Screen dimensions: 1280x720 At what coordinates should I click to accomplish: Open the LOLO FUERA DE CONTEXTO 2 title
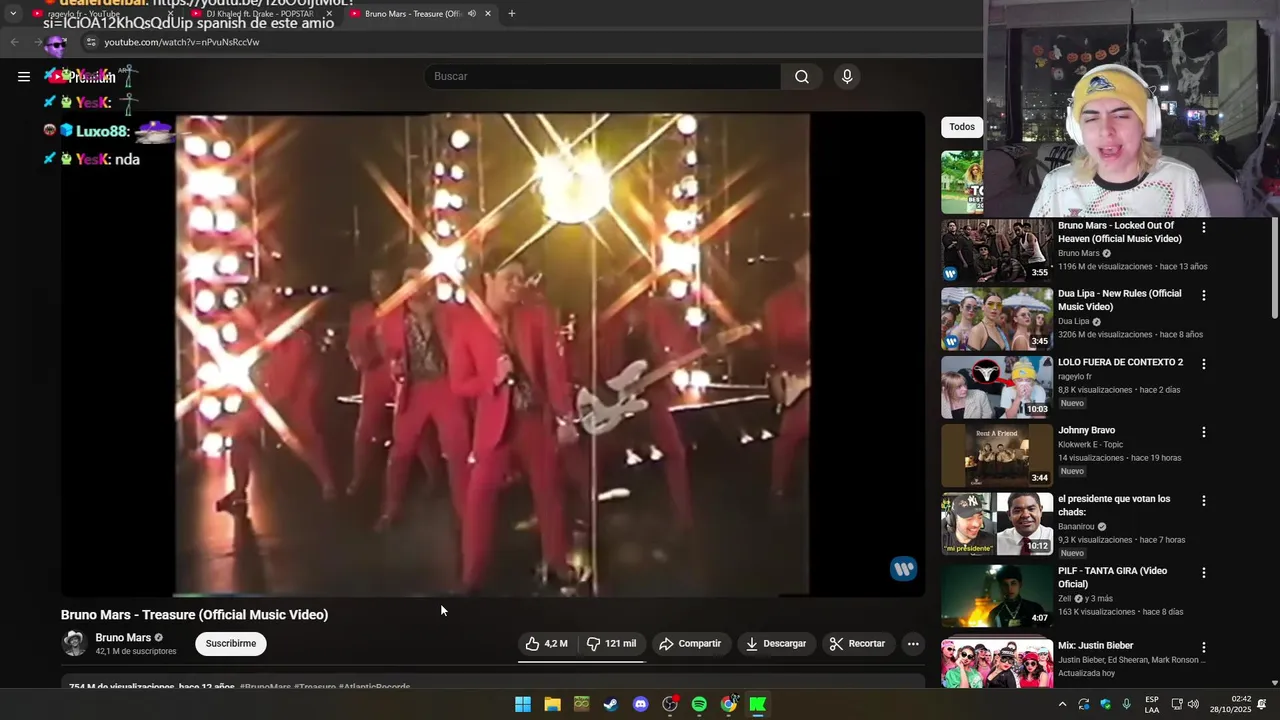pyautogui.click(x=1120, y=363)
